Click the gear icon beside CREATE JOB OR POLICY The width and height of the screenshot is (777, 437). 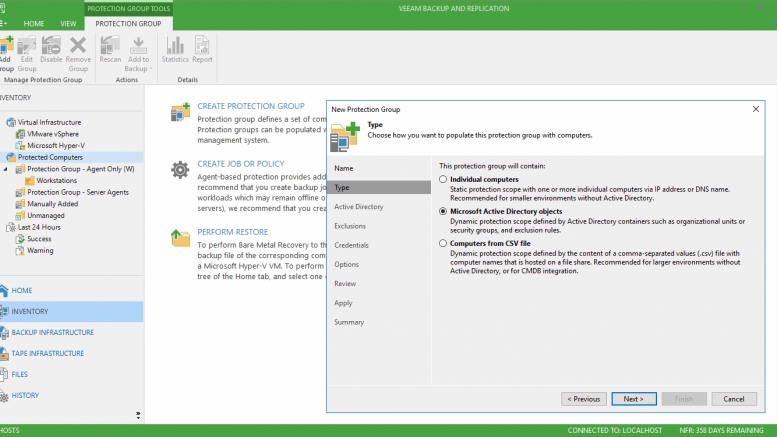coord(180,169)
